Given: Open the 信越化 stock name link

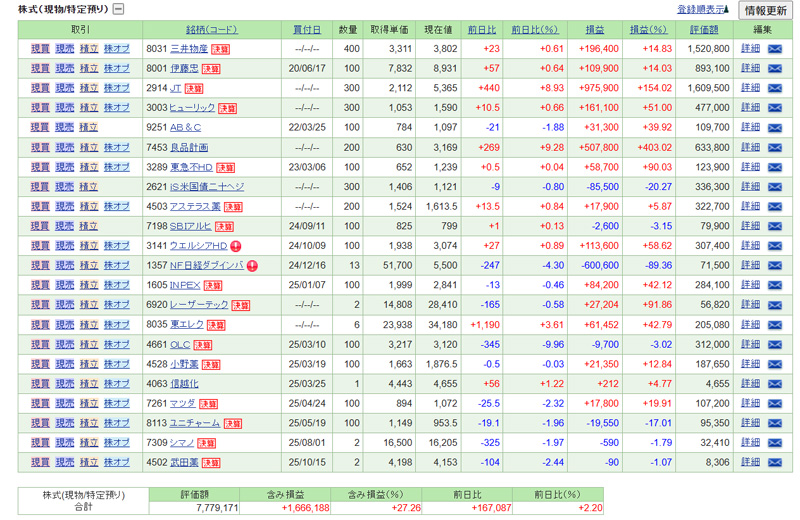Looking at the screenshot, I should click(184, 384).
